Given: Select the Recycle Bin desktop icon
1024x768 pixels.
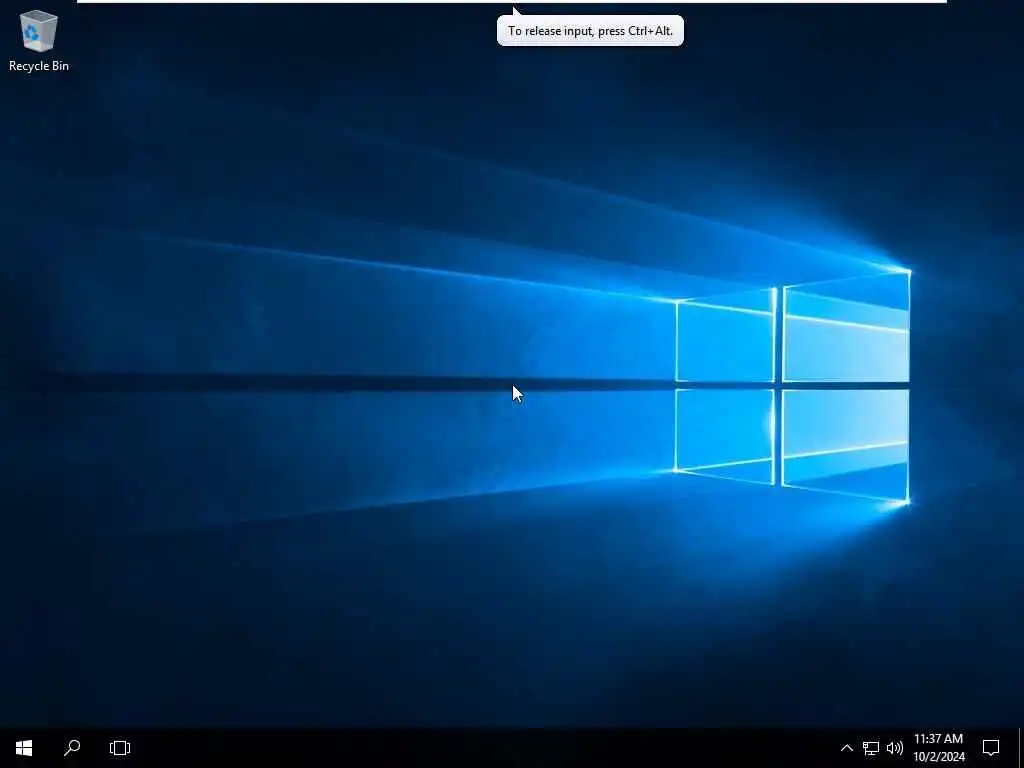Looking at the screenshot, I should tap(39, 40).
